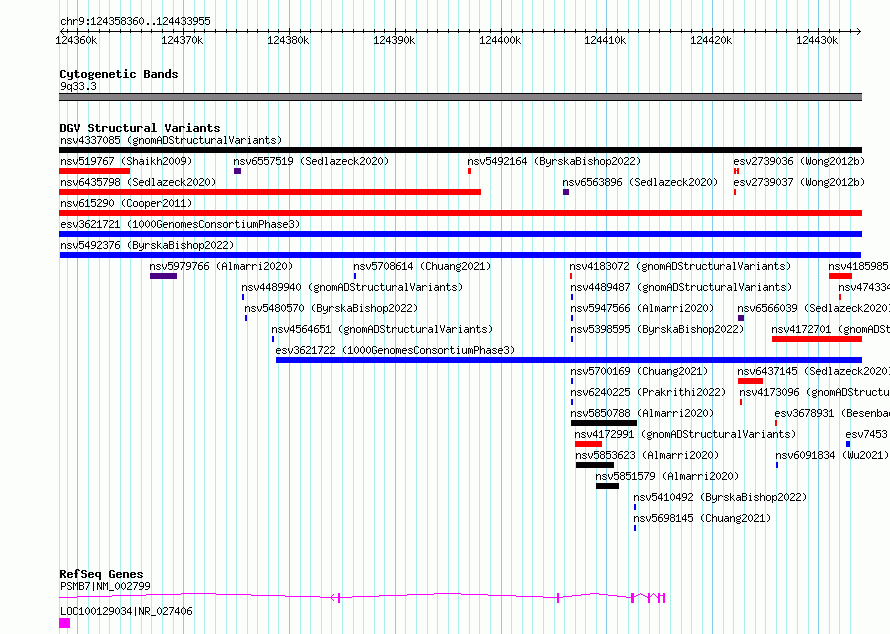Click the red bar under nsv615290

pos(460,213)
